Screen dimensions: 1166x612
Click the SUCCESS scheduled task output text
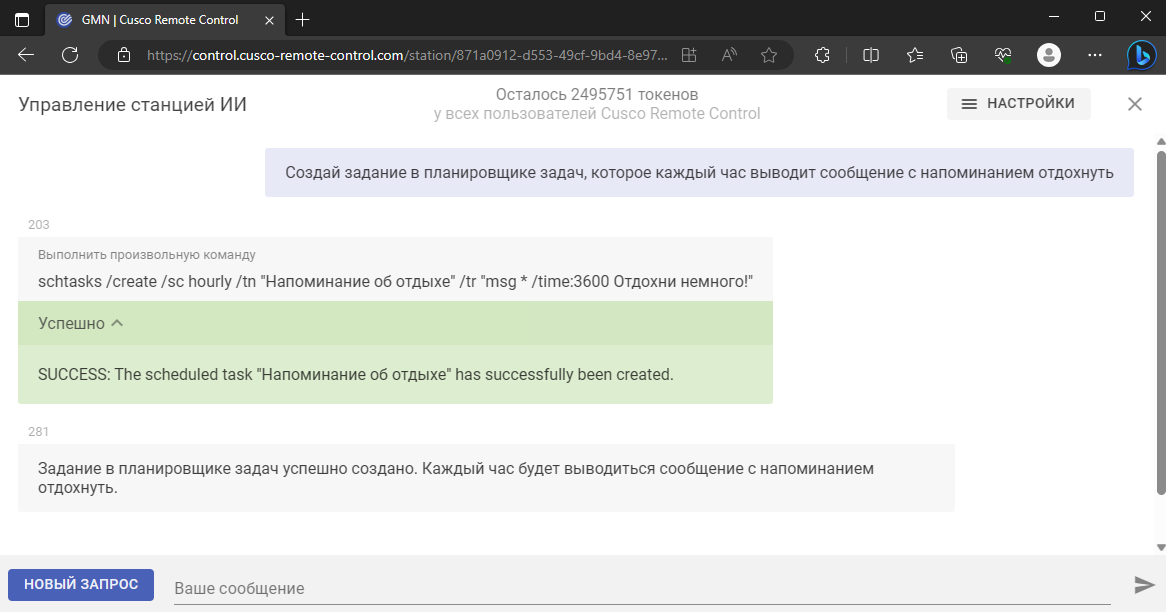tap(355, 375)
